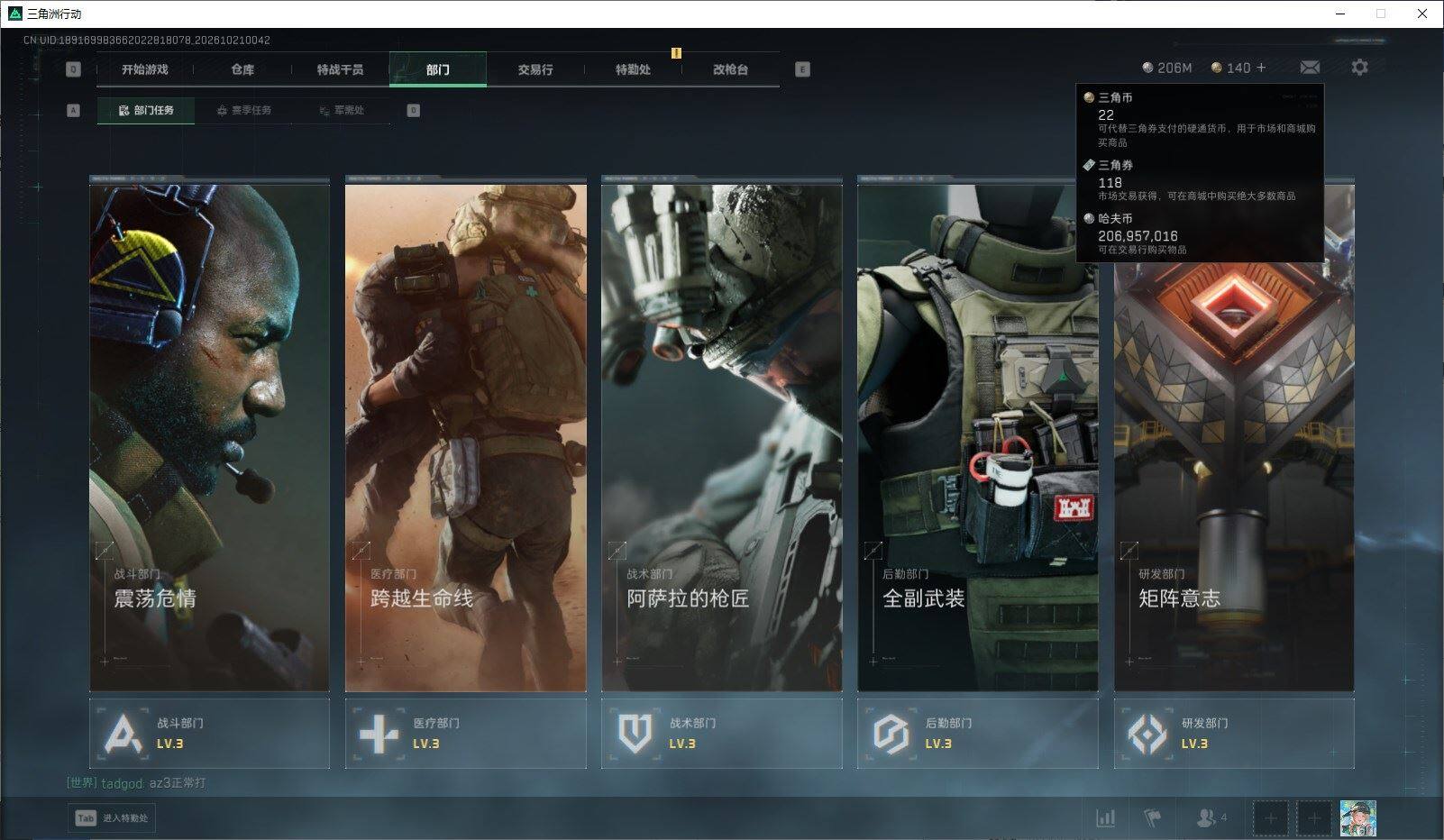Click the world chat message line
Screen dimensions: 1444x840
136,783
